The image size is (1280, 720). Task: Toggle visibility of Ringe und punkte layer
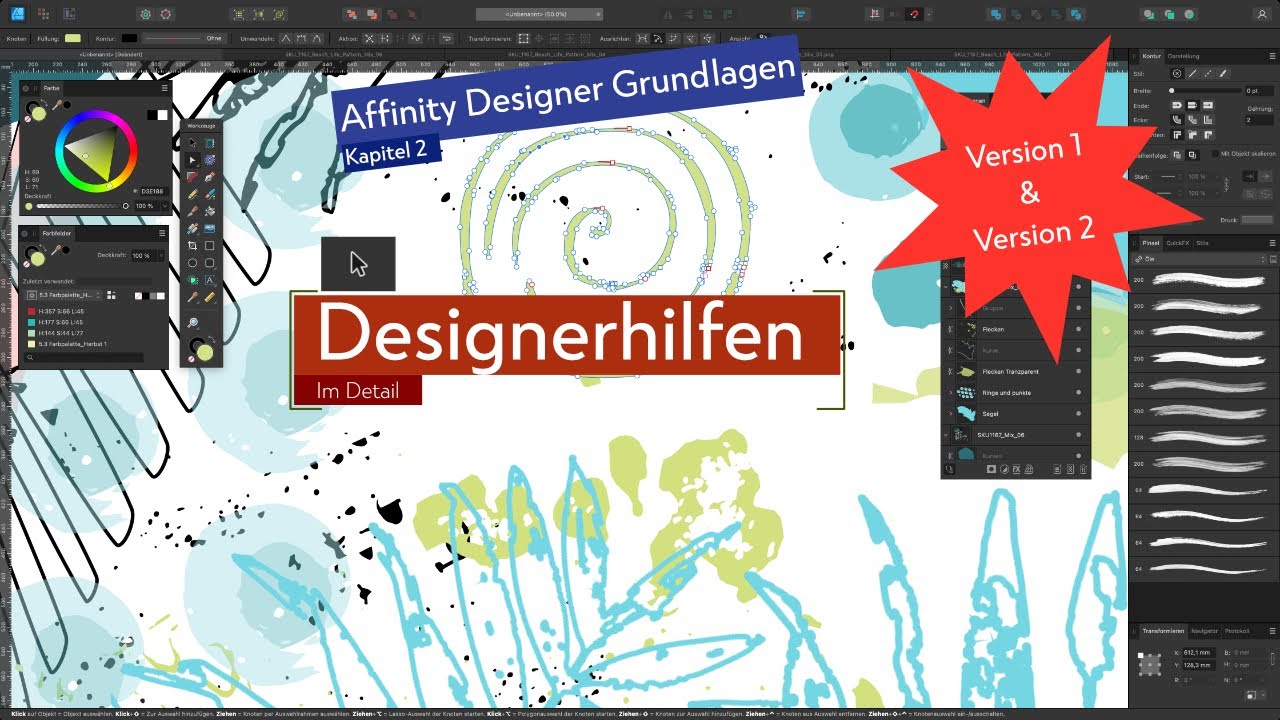(1078, 393)
